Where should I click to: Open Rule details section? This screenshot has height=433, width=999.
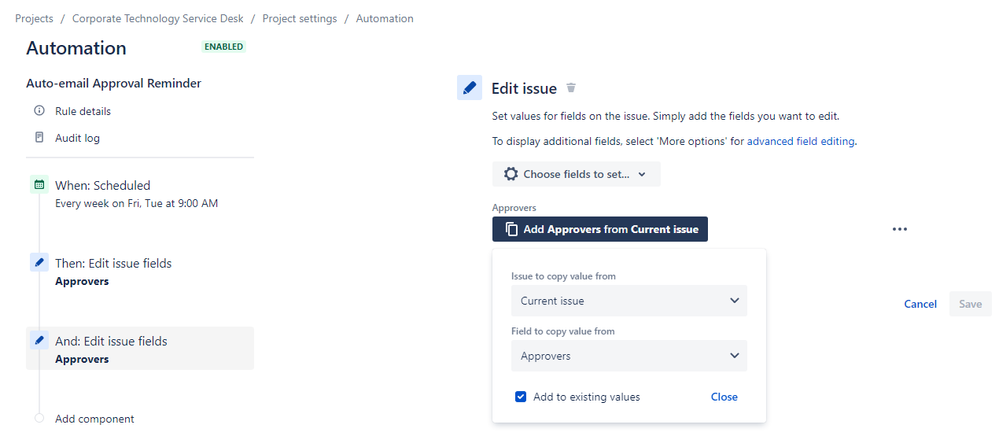pyautogui.click(x=83, y=111)
